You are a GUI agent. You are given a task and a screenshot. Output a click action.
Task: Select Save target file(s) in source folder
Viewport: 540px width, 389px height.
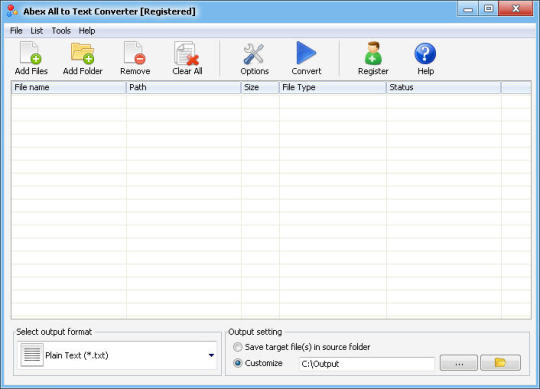(x=238, y=347)
